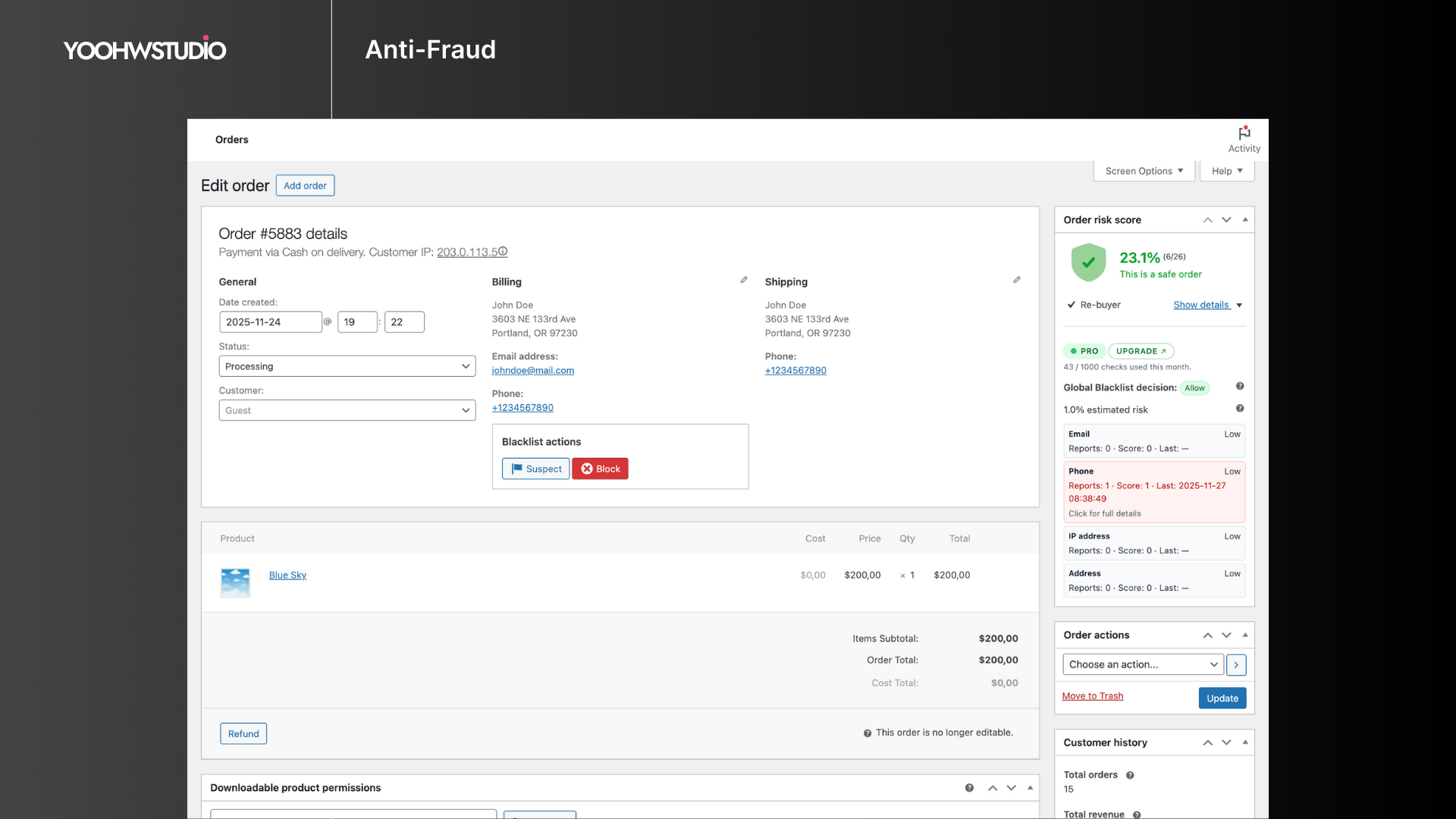This screenshot has width=1456, height=819.
Task: Block the customer in Blacklist actions
Action: (600, 468)
